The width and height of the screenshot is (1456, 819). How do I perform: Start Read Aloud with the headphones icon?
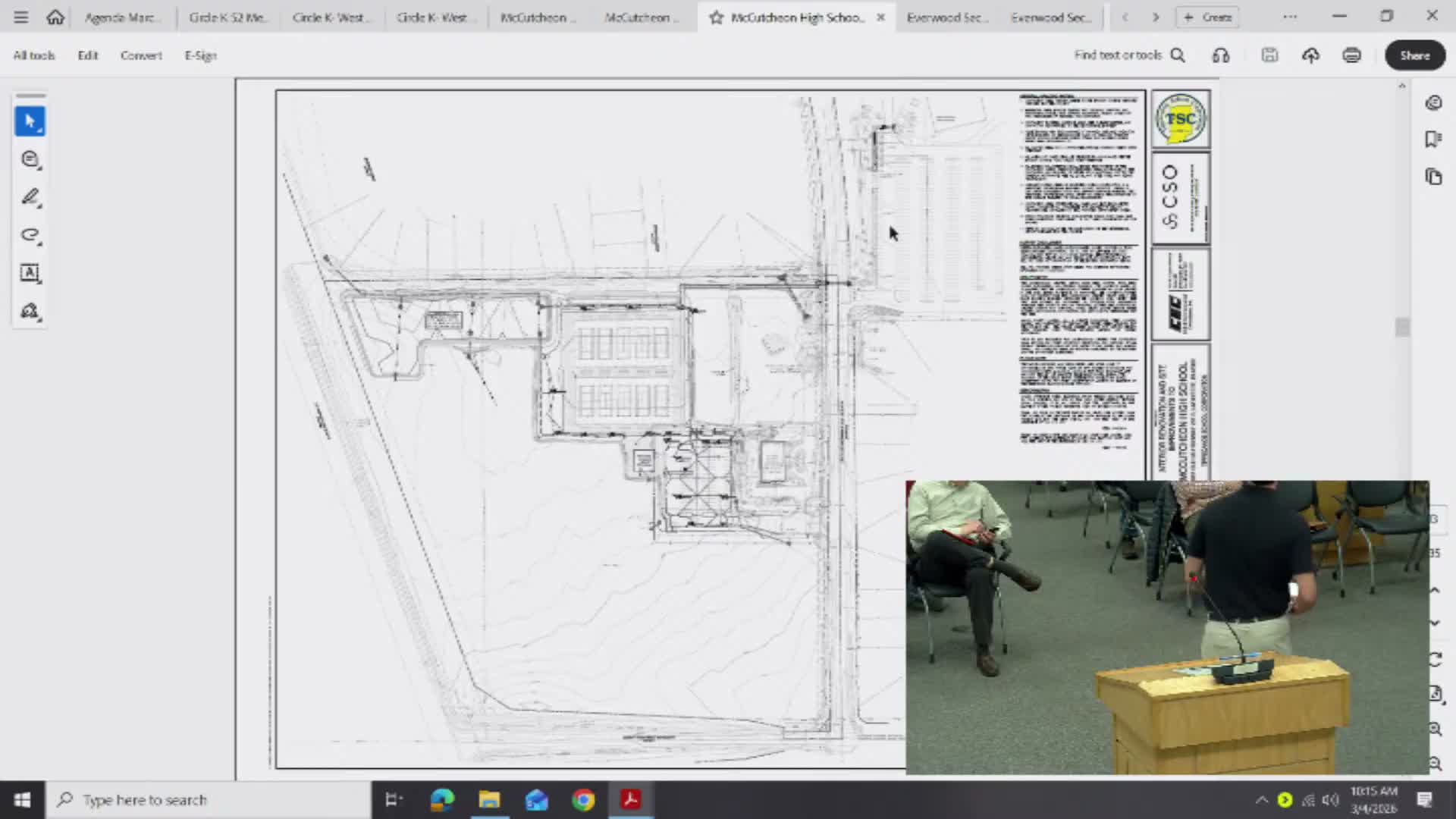pos(1220,55)
